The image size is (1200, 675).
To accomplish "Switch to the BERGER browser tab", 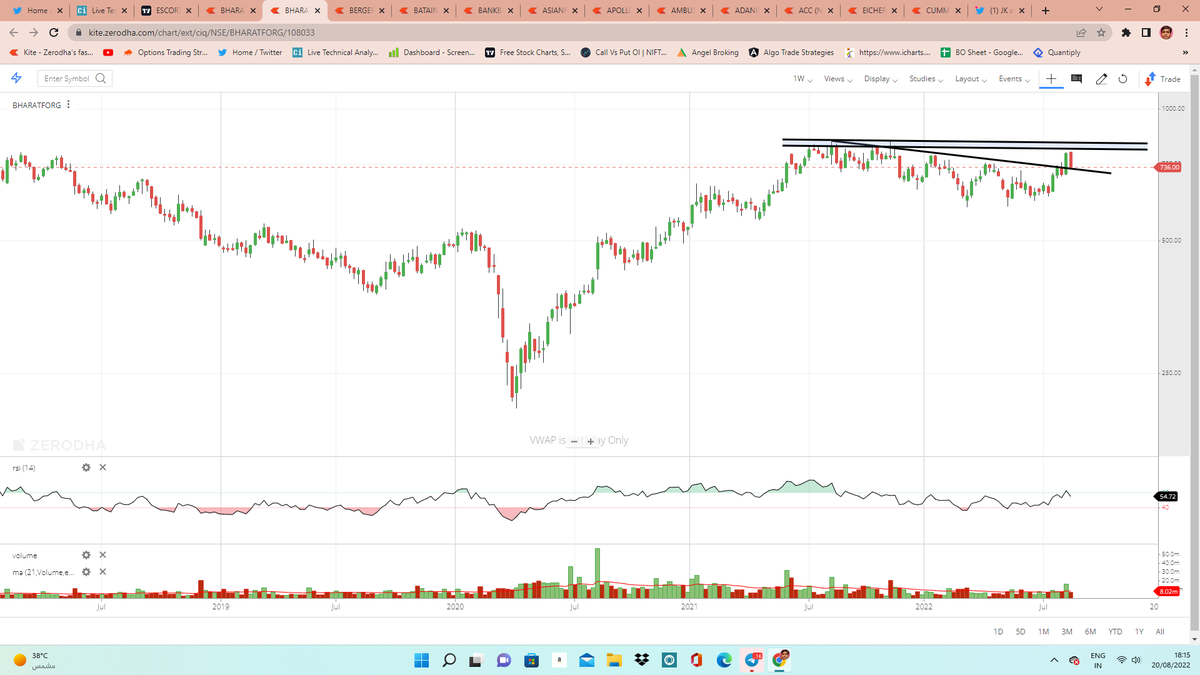I will [x=358, y=11].
